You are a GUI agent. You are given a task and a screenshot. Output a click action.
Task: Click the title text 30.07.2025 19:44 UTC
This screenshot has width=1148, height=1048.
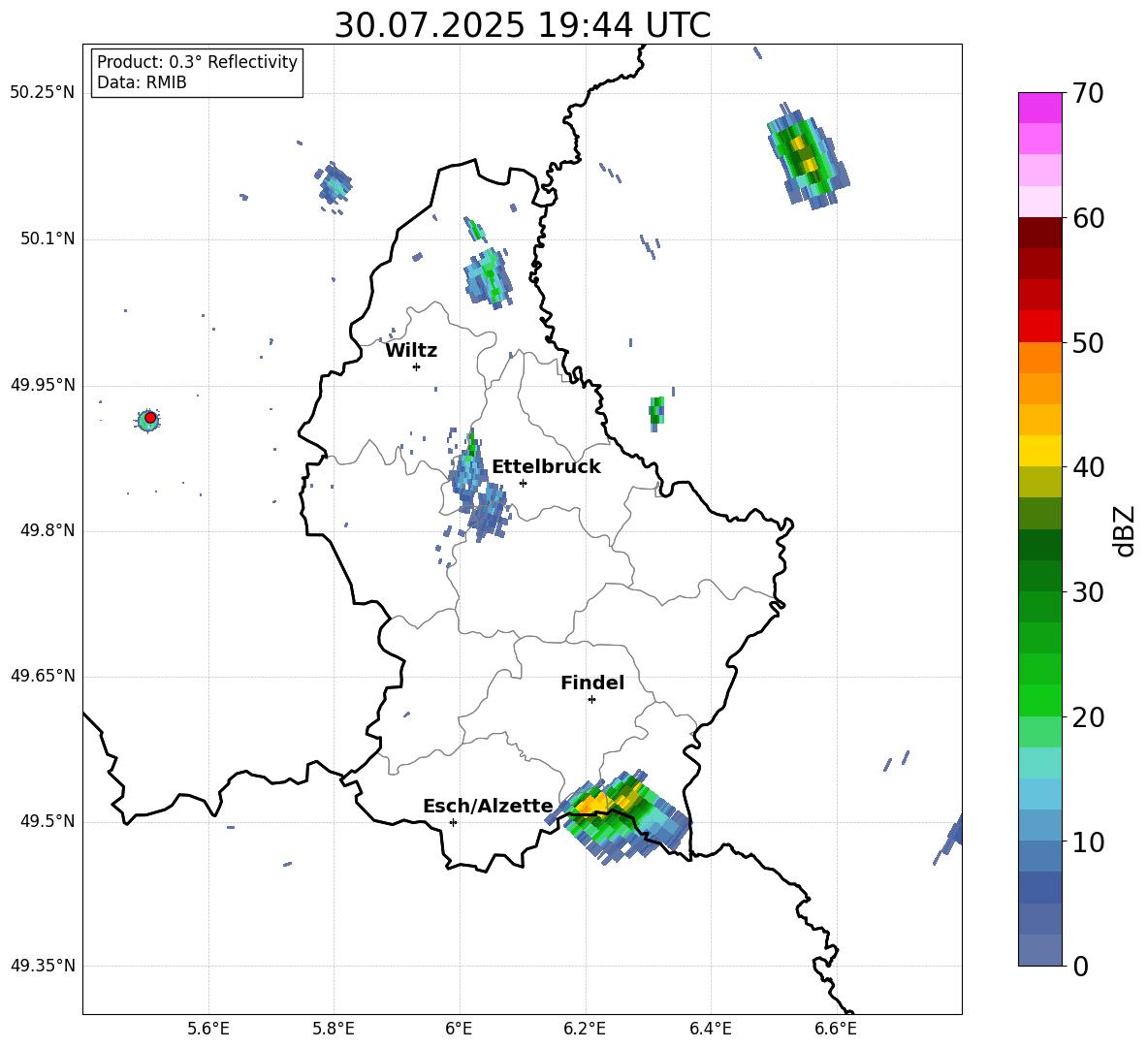(x=522, y=25)
